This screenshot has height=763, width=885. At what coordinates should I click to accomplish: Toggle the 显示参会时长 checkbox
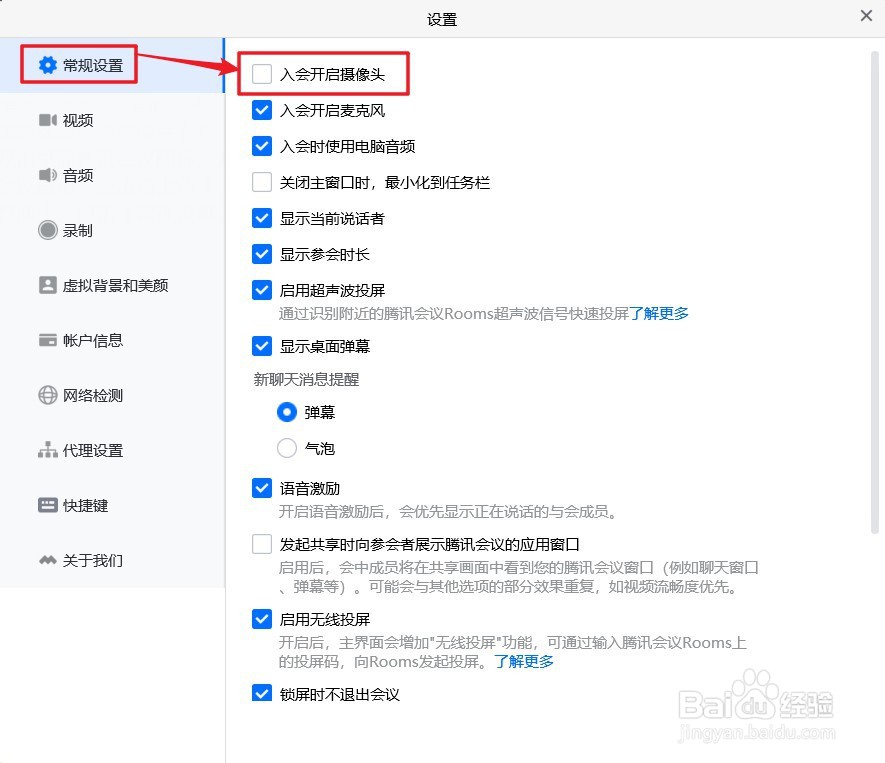pos(262,255)
